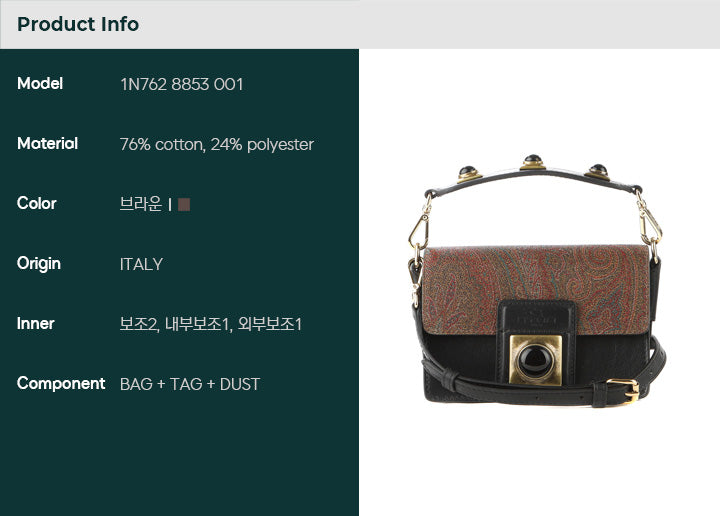
Task: Click the gold square clasp on bag
Action: click(x=535, y=359)
